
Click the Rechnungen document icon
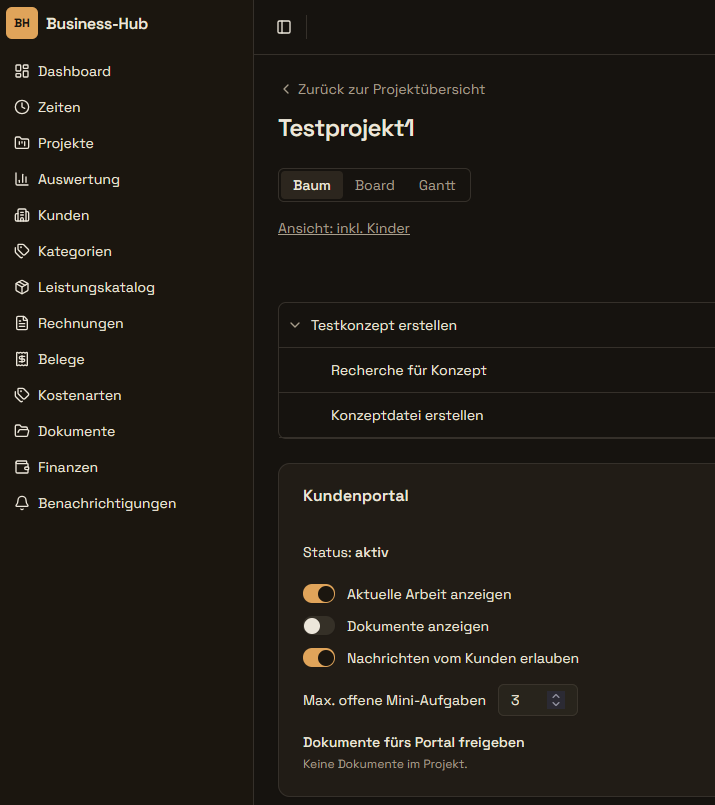[x=22, y=323]
